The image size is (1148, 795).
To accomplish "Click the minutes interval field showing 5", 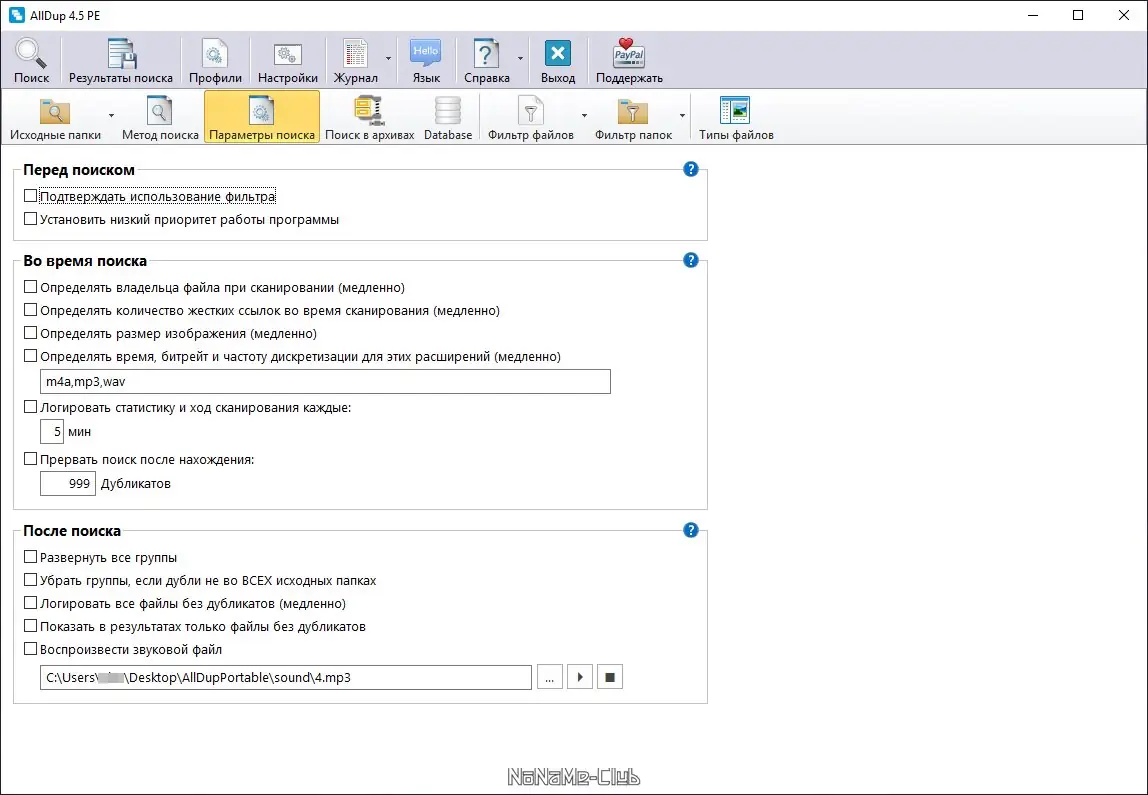I will pos(52,432).
